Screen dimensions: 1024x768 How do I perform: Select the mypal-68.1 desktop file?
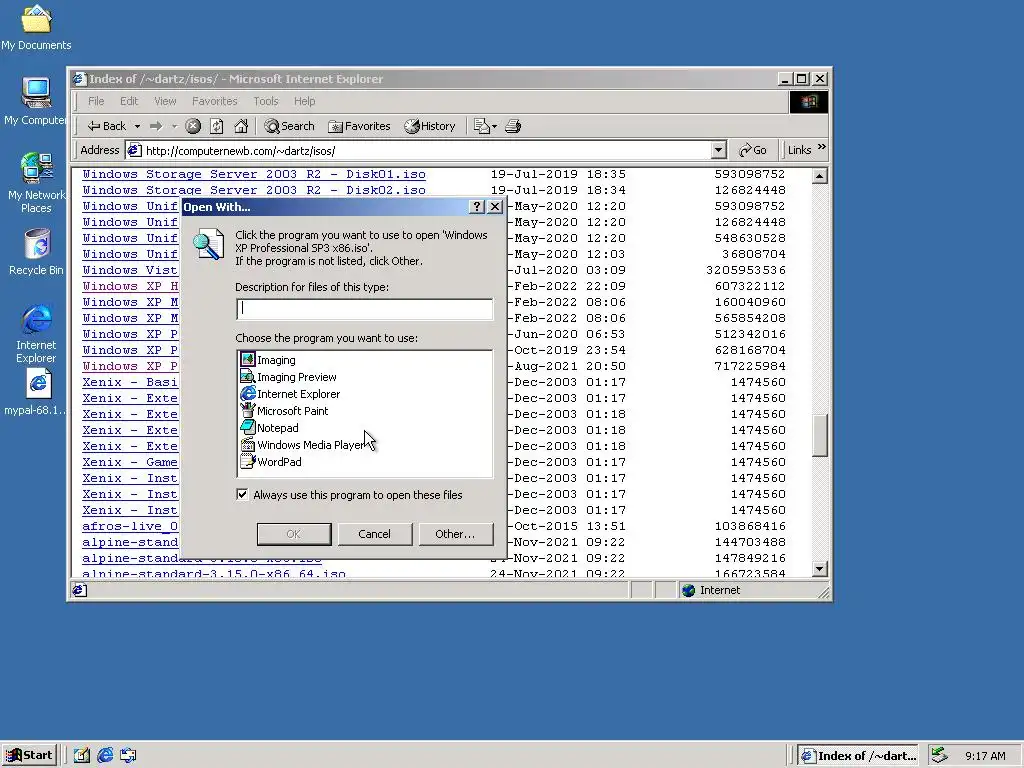[36, 392]
